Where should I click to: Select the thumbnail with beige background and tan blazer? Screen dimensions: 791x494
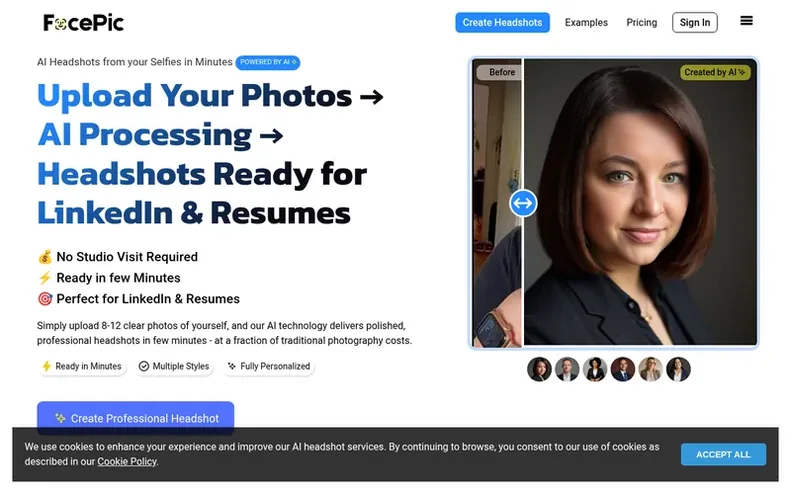(x=650, y=369)
